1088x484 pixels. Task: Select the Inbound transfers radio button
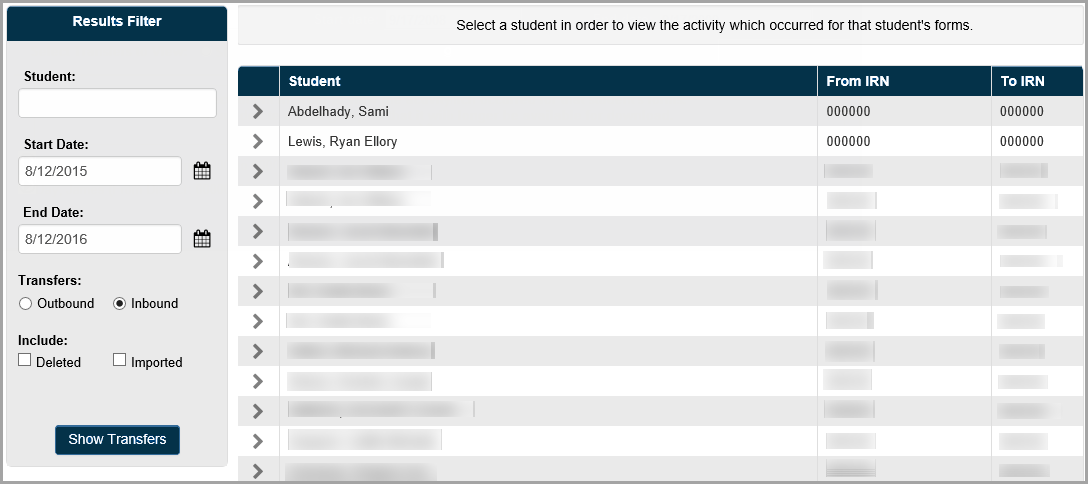click(x=119, y=304)
